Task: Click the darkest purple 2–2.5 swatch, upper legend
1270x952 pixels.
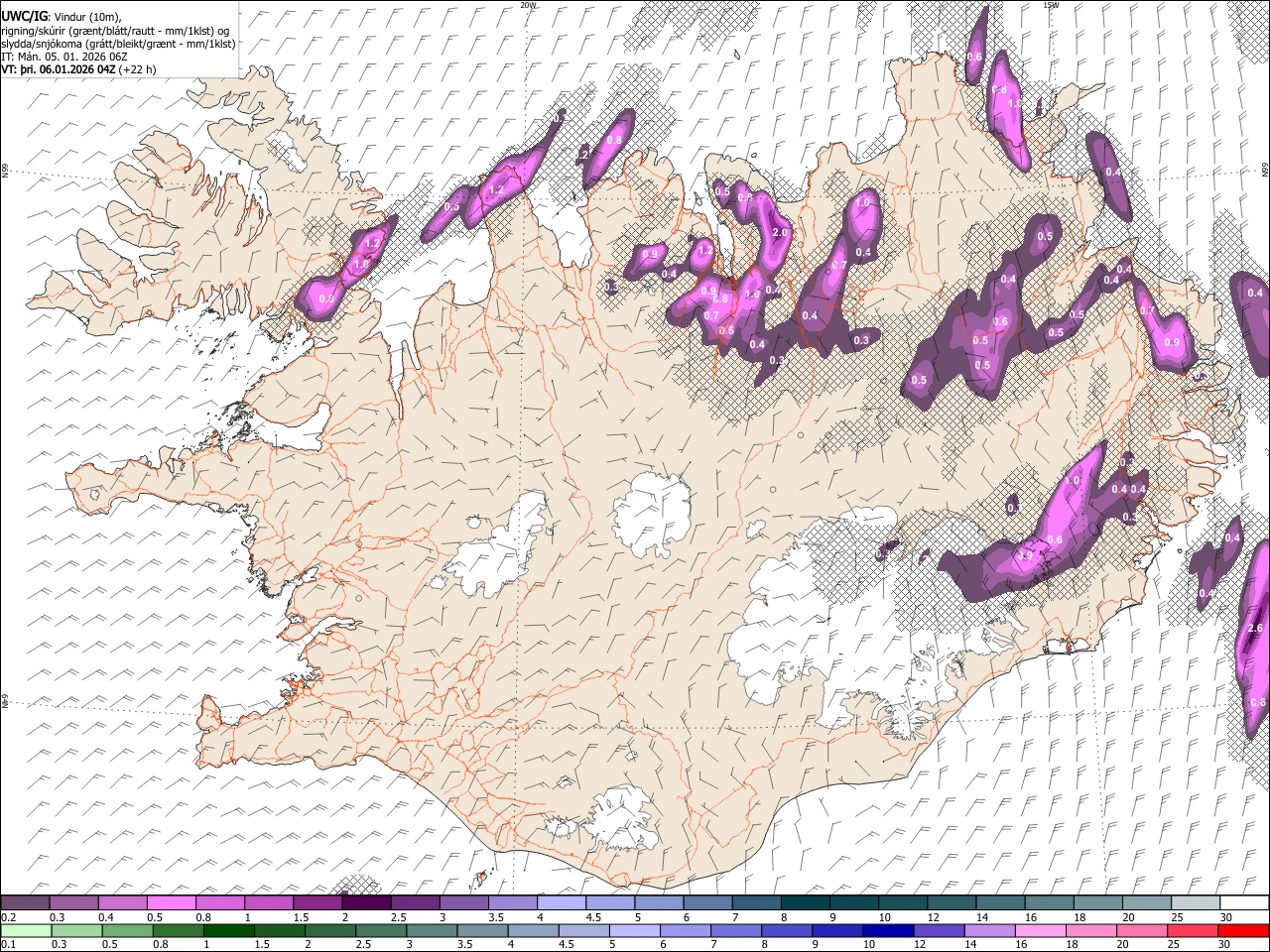Action: pos(366,902)
